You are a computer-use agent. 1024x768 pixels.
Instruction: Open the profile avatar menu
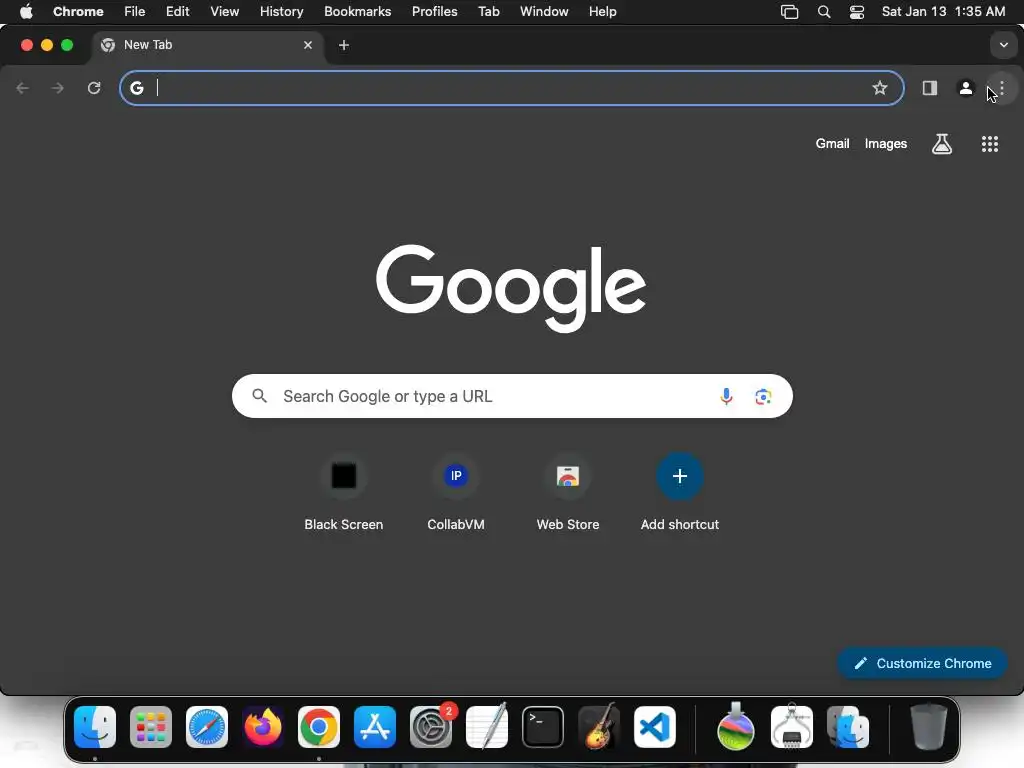point(965,88)
